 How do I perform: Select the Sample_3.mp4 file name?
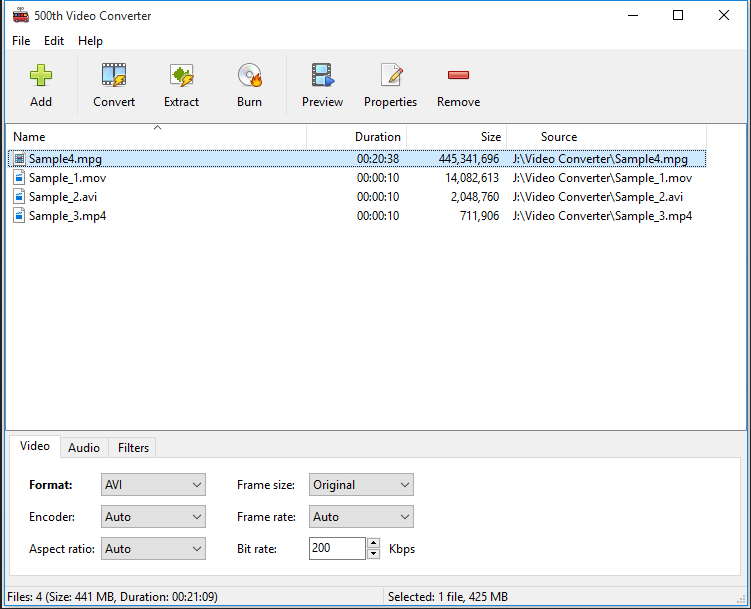click(x=68, y=216)
